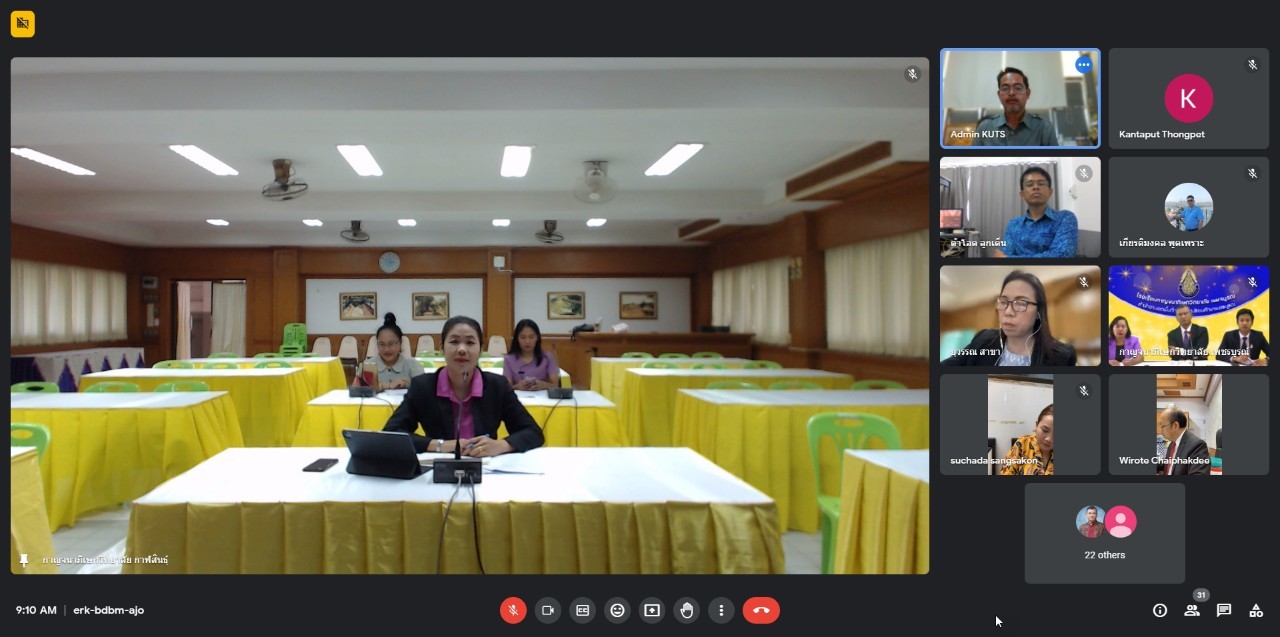The height and width of the screenshot is (637, 1280).
Task: Open the in-call chat panel
Action: click(1224, 610)
